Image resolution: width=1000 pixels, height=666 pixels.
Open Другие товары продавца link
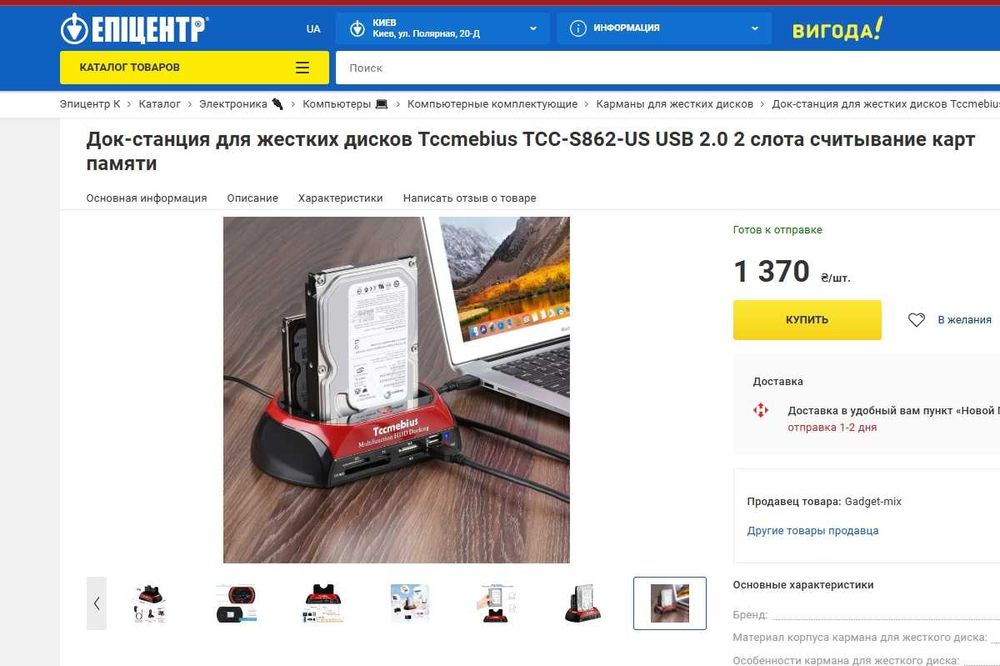pyautogui.click(x=812, y=531)
